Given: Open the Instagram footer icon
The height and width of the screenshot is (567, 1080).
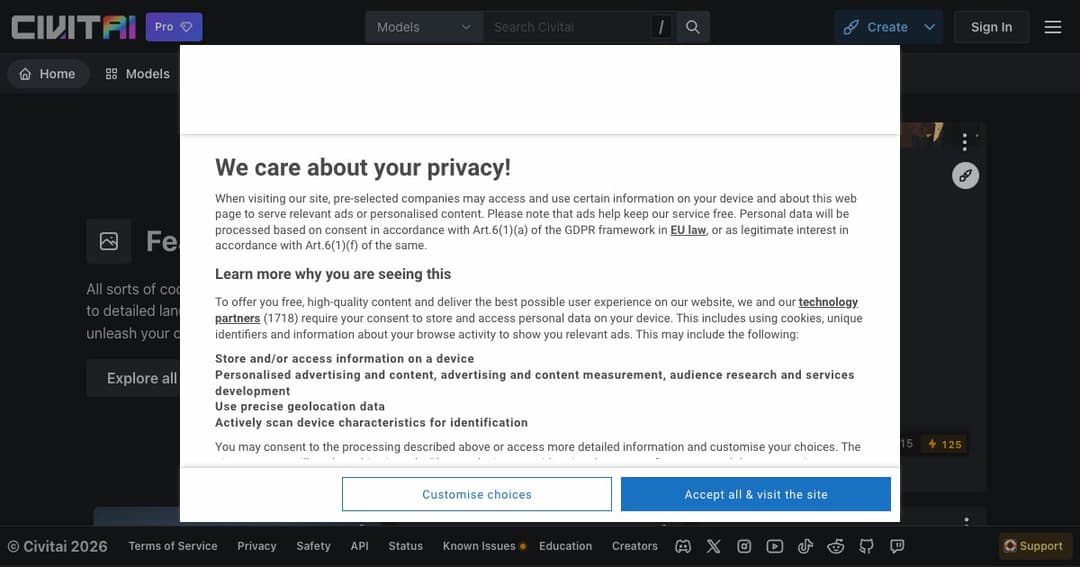Looking at the screenshot, I should point(744,546).
